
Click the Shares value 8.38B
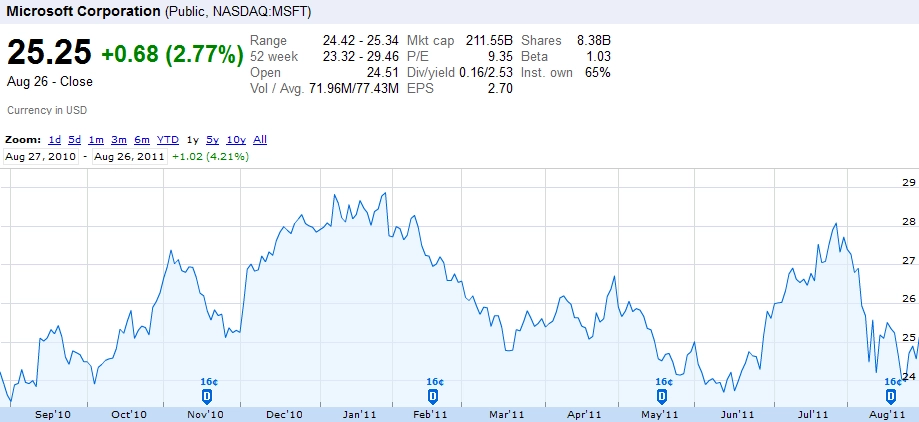[594, 40]
